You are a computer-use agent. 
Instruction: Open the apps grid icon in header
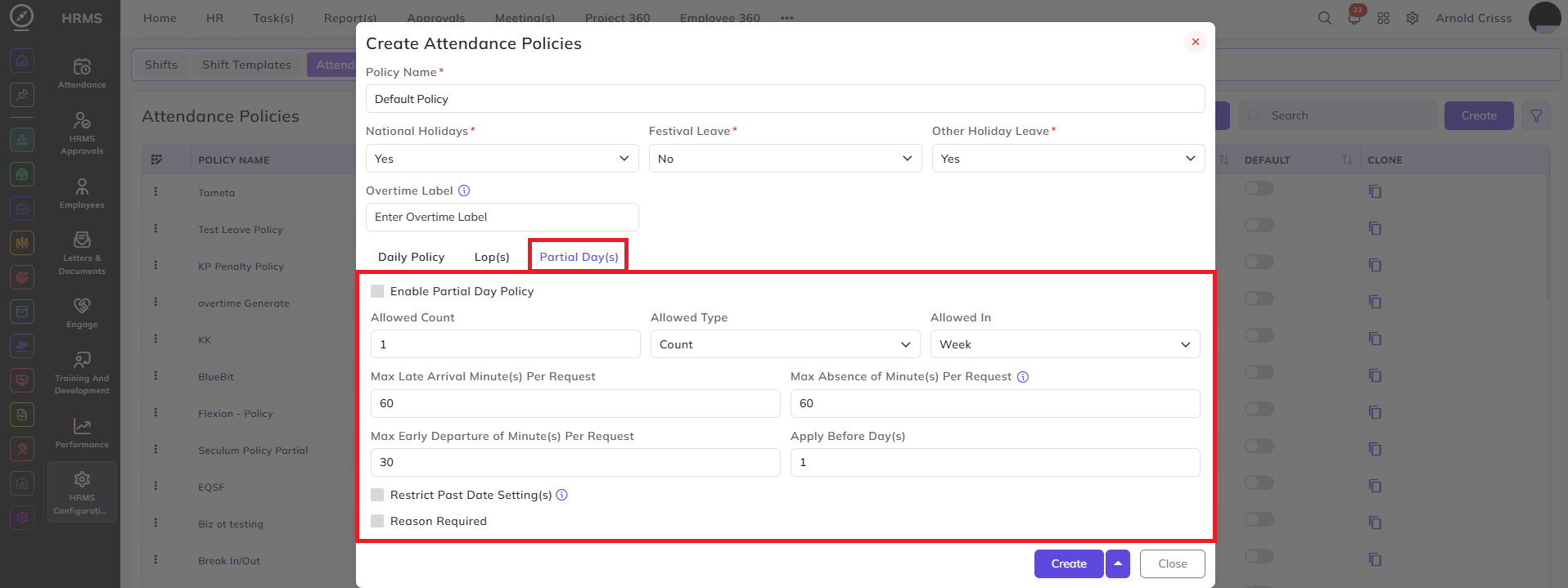click(x=1383, y=18)
